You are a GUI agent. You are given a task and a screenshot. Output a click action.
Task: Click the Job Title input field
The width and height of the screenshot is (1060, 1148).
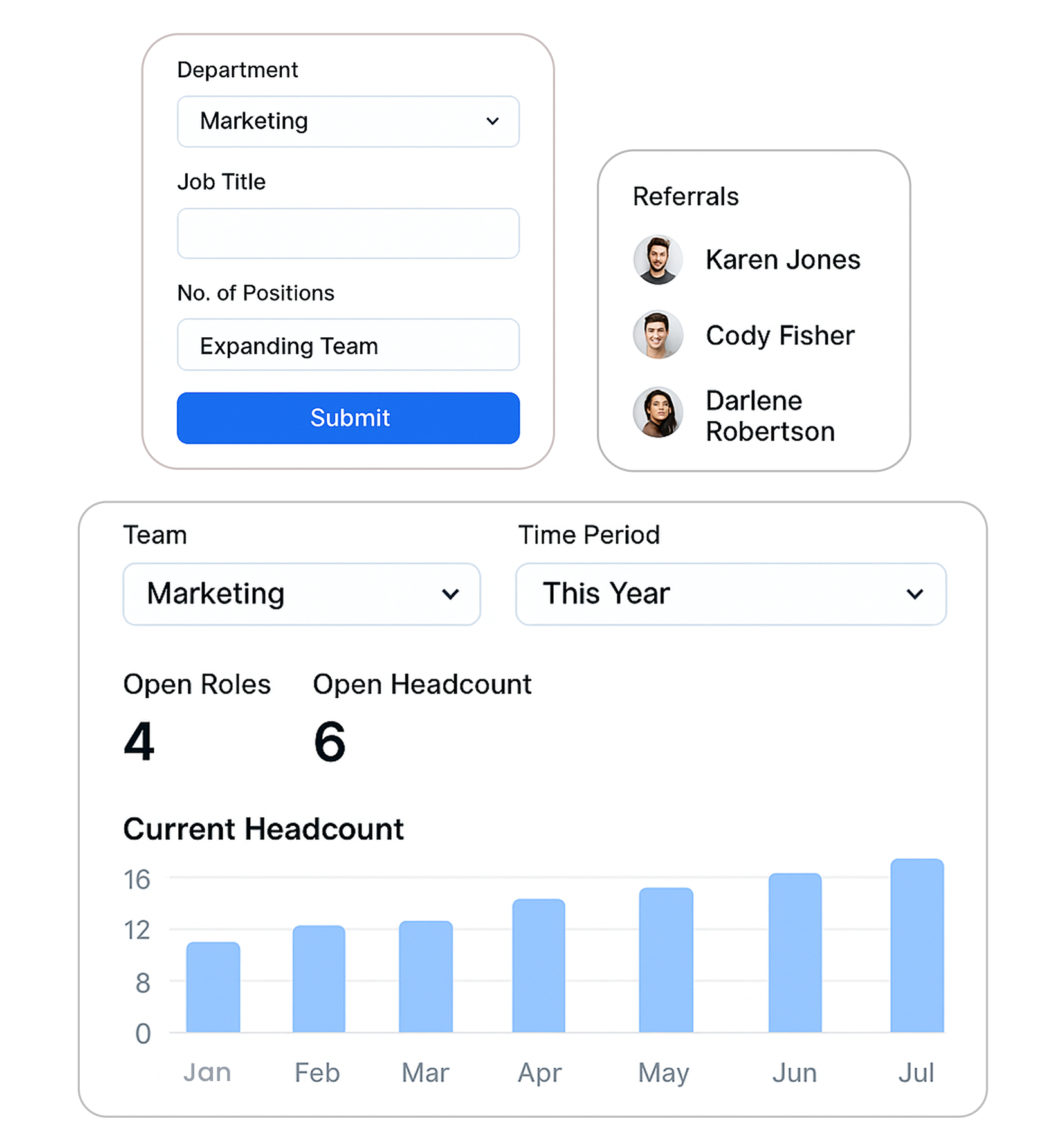(348, 234)
